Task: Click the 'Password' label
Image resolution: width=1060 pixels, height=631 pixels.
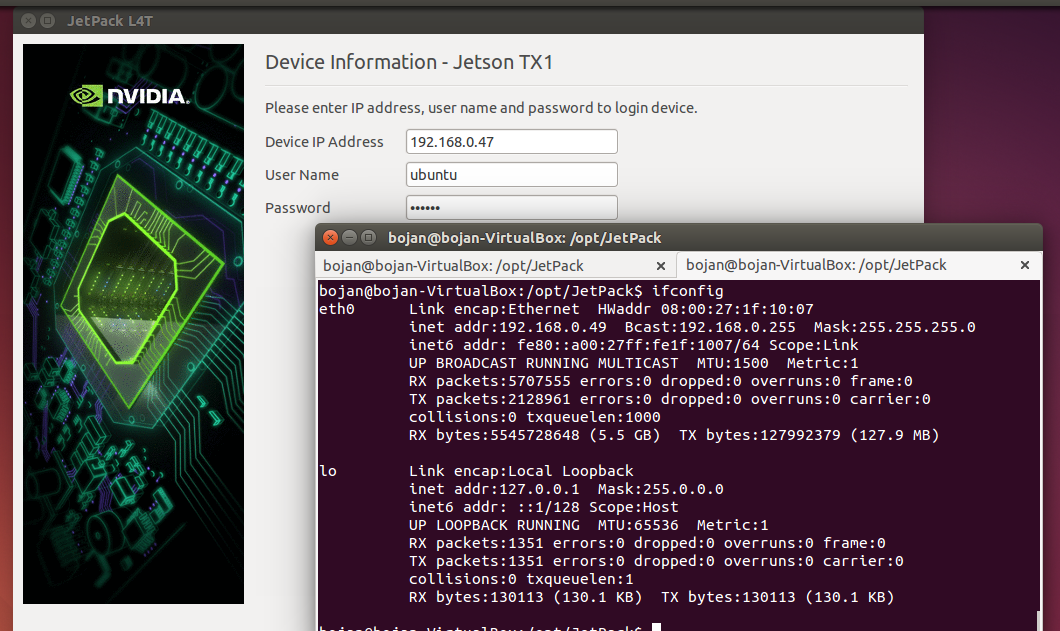Action: click(x=297, y=208)
